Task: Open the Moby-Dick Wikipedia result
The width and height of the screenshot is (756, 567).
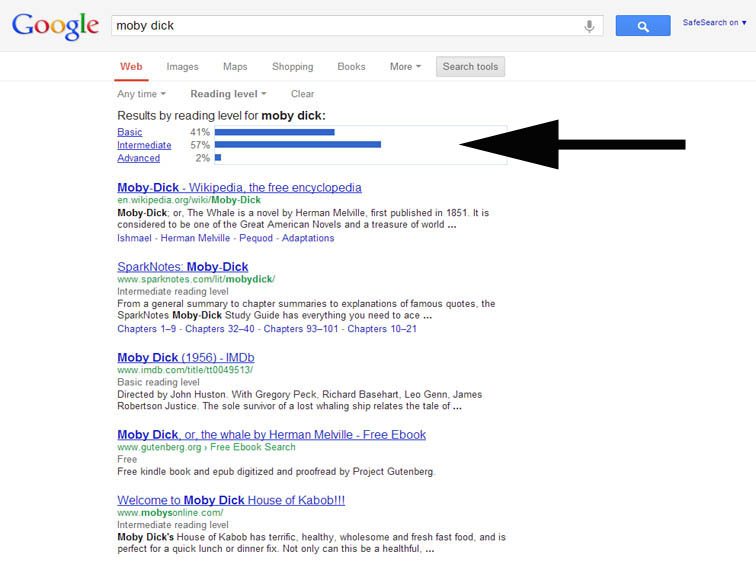Action: coord(239,187)
